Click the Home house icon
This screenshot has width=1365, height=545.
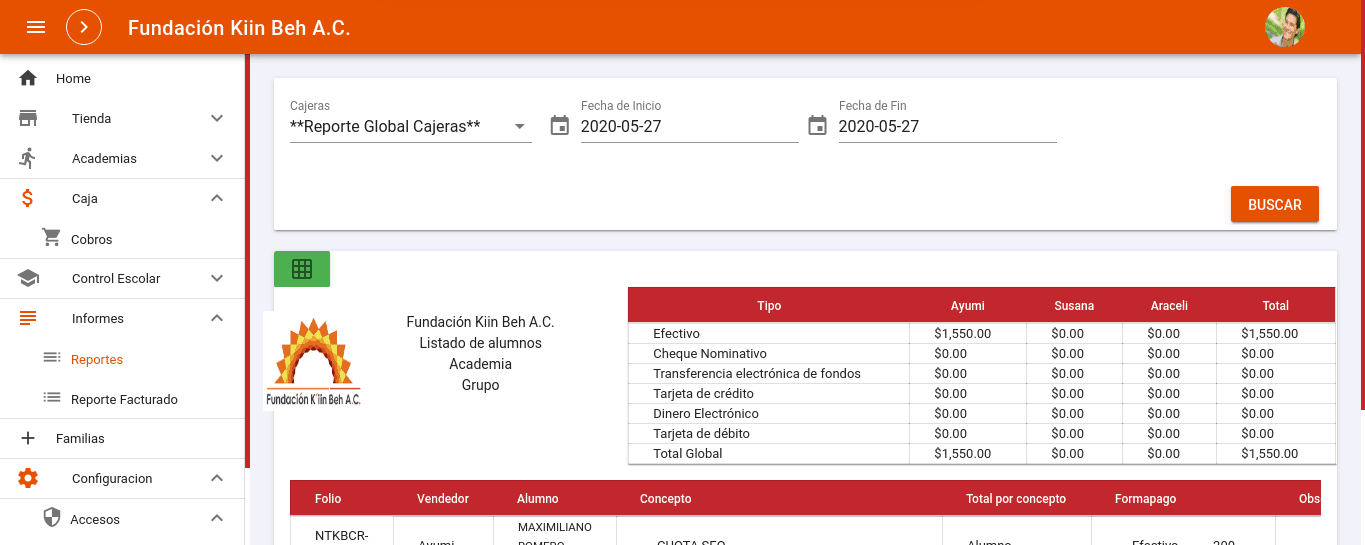28,78
